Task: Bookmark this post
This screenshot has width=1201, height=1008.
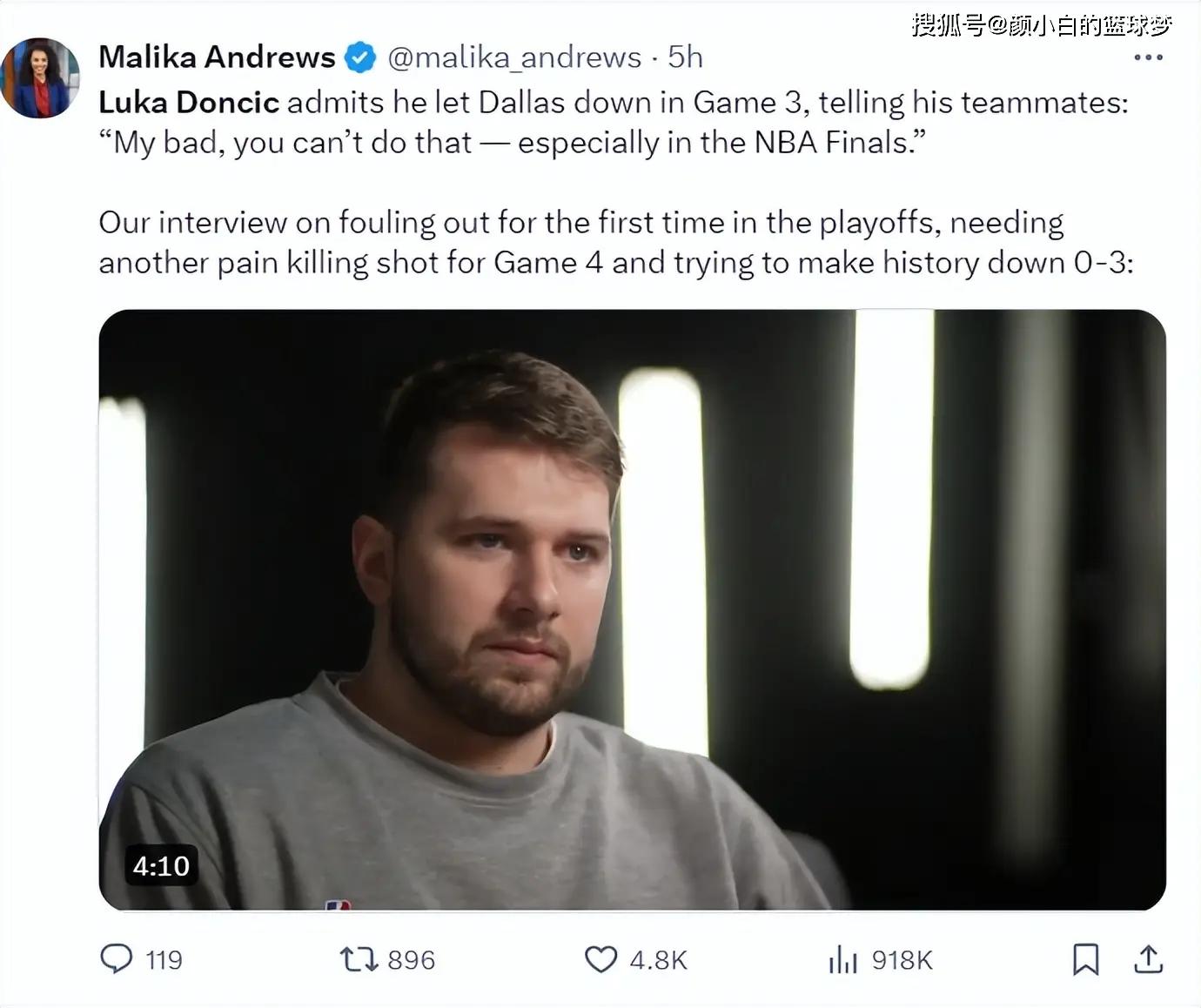Action: click(x=1085, y=959)
